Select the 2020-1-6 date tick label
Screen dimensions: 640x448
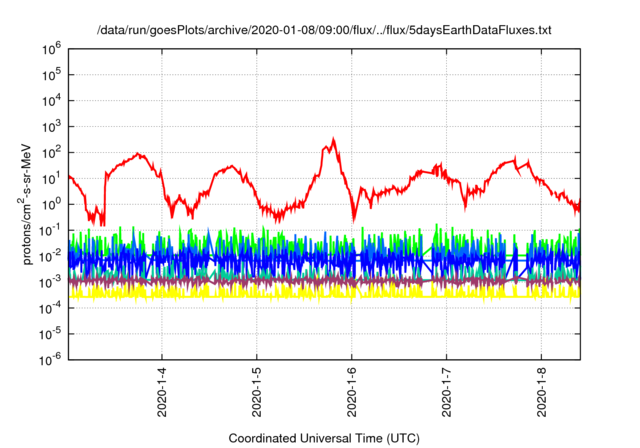click(x=351, y=392)
